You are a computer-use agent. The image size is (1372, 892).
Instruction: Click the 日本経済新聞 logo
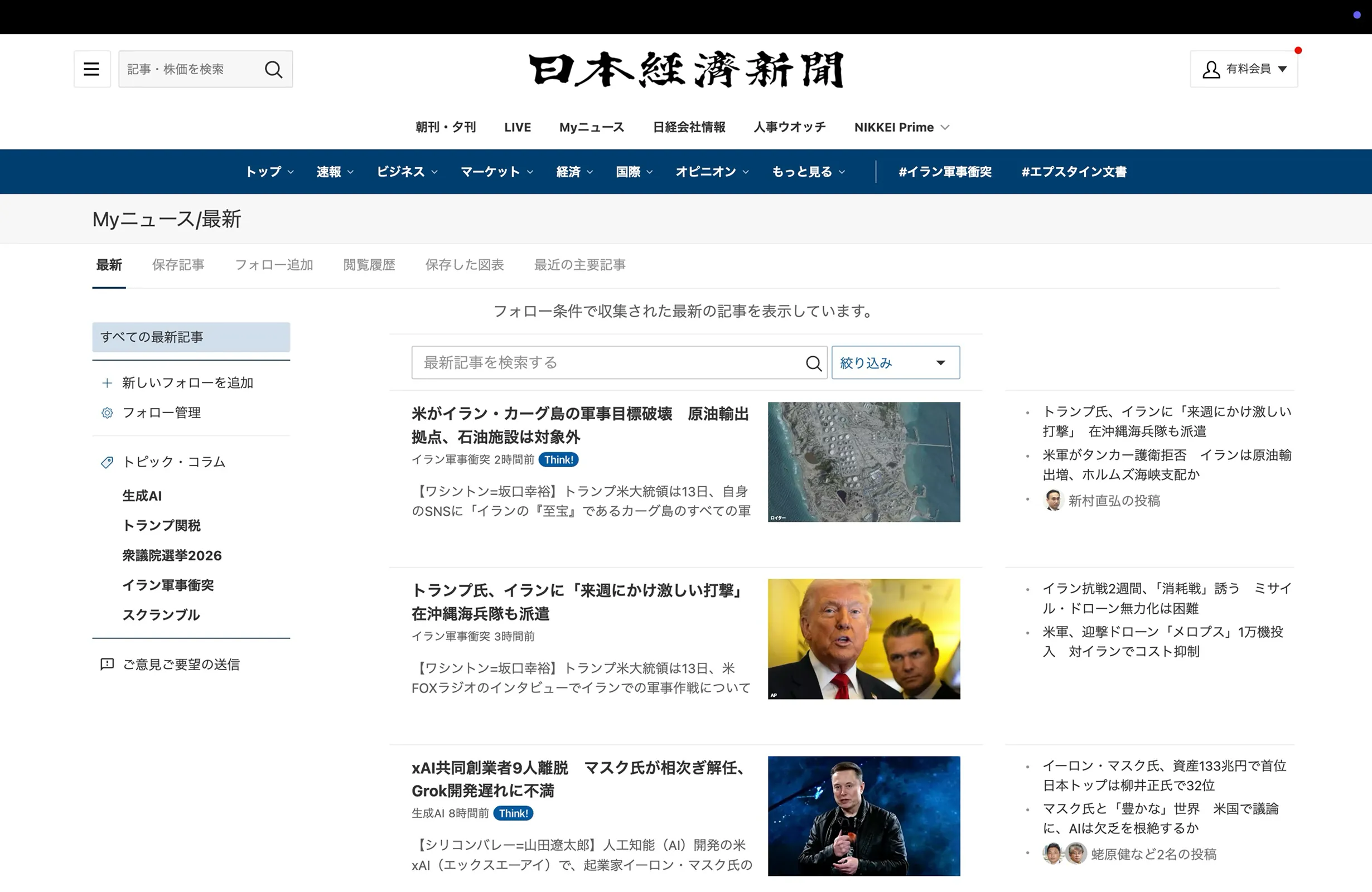coord(686,69)
